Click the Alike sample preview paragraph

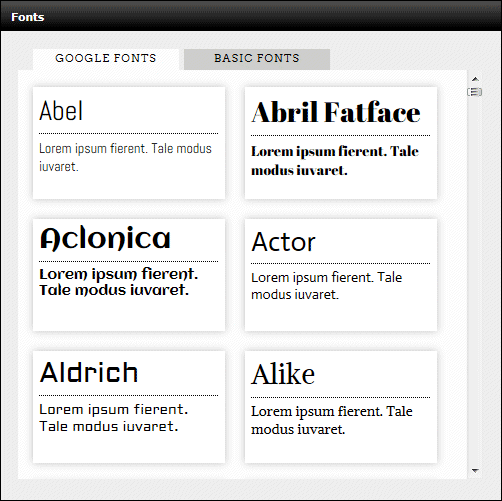coord(332,420)
